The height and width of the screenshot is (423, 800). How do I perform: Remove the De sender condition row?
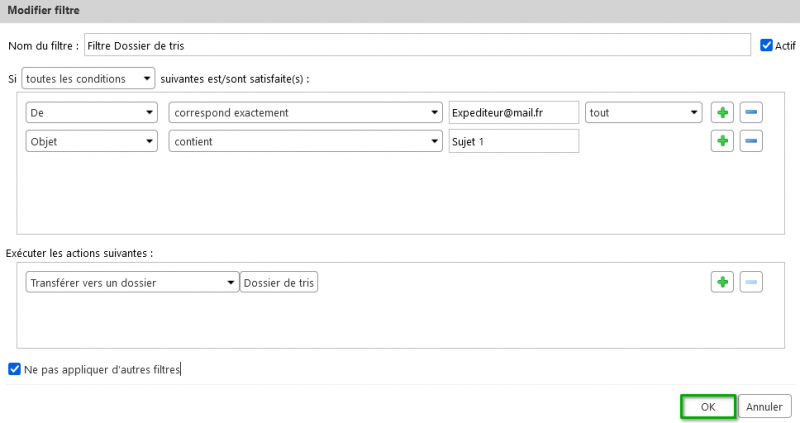[751, 112]
